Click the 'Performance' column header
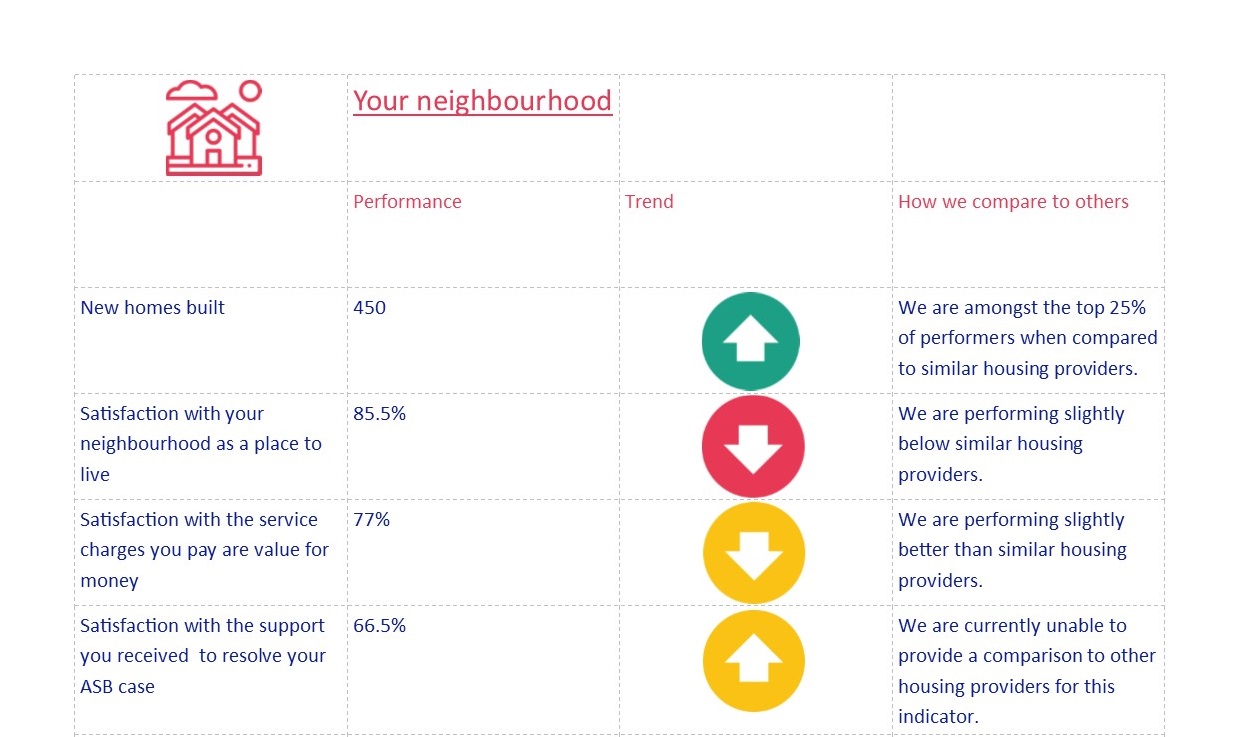 click(x=407, y=202)
